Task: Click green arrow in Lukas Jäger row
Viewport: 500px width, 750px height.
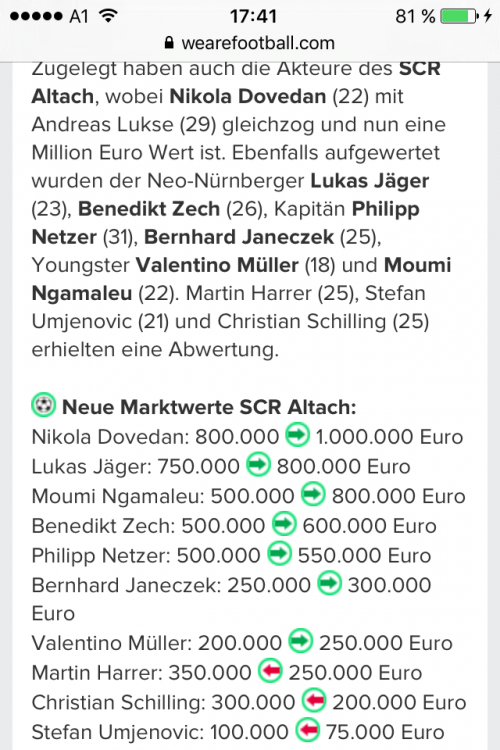Action: click(258, 464)
